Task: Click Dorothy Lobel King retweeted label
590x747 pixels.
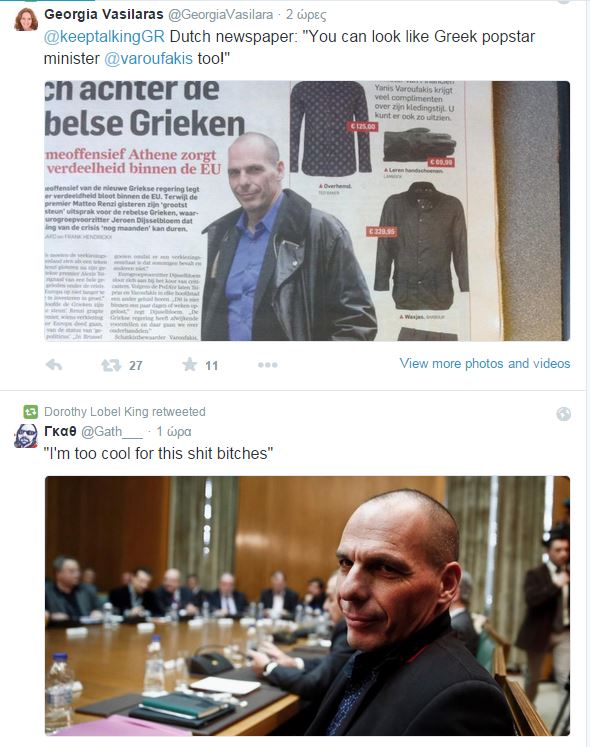Action: click(x=125, y=412)
